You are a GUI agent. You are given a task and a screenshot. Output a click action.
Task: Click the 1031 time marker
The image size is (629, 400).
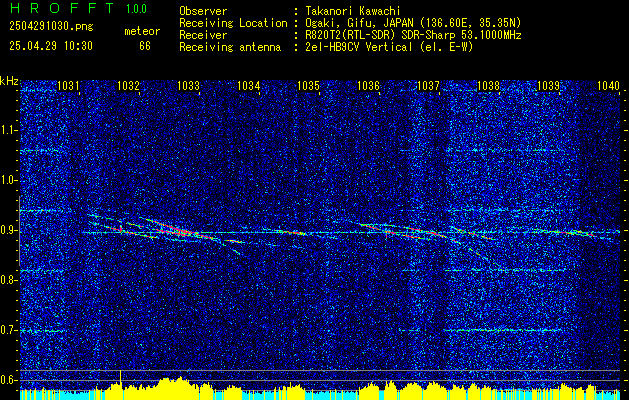click(68, 85)
